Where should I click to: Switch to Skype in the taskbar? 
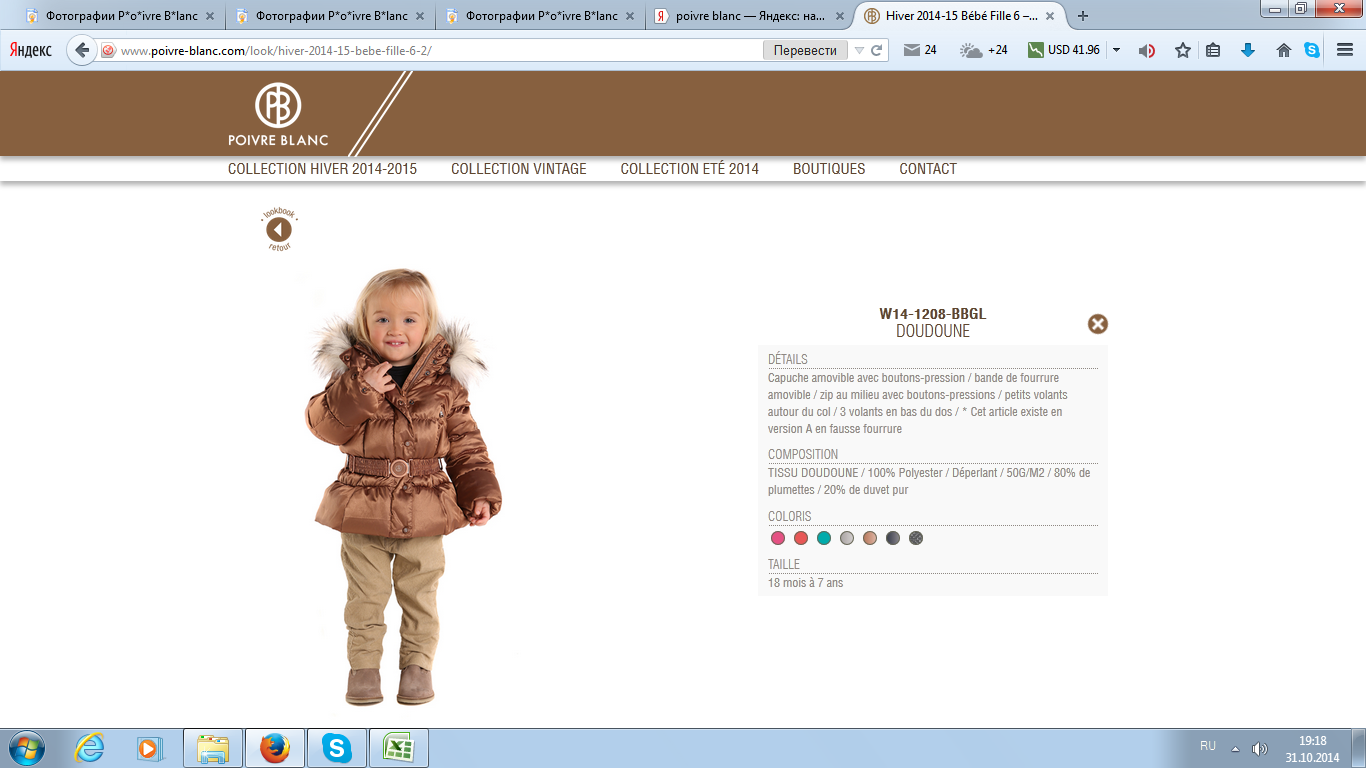click(337, 748)
